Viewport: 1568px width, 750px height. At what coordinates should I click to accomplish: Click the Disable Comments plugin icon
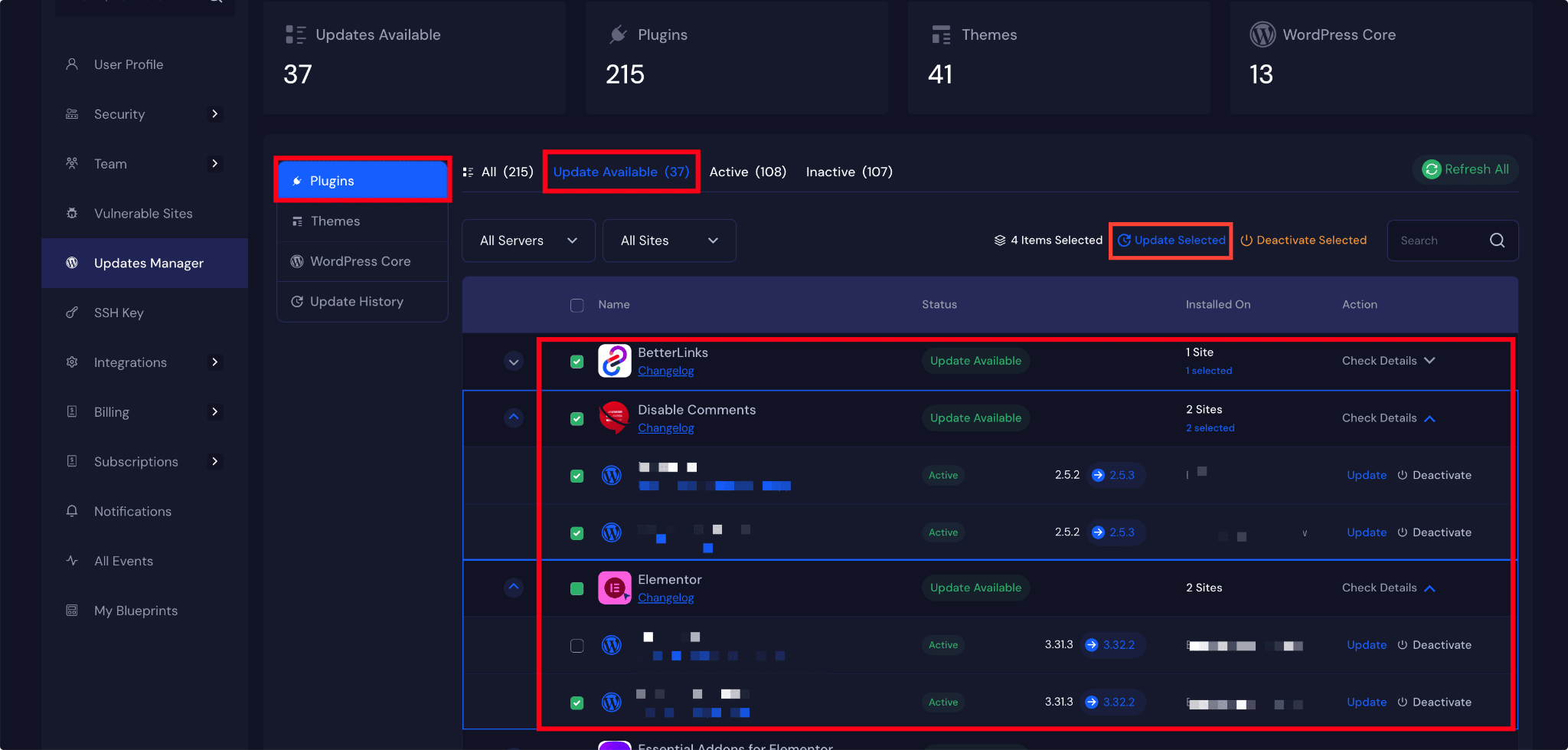pos(614,418)
